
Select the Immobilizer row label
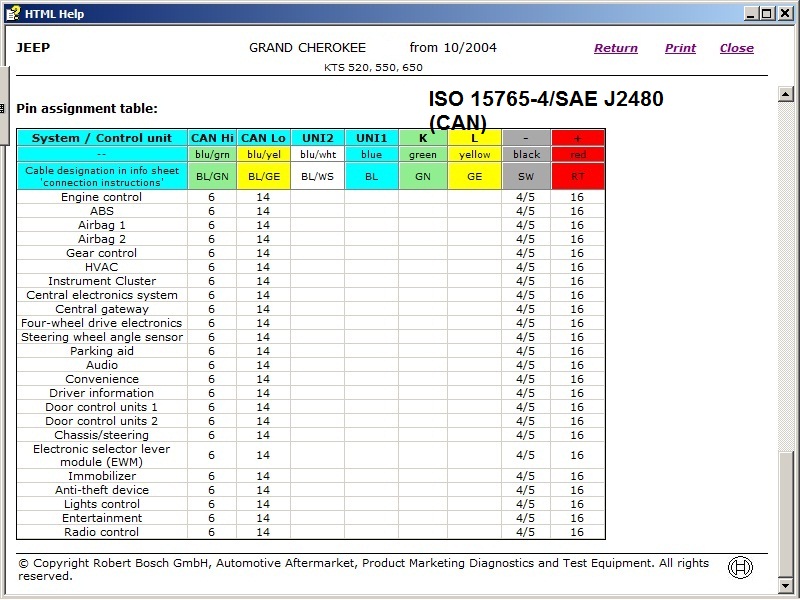tap(102, 476)
